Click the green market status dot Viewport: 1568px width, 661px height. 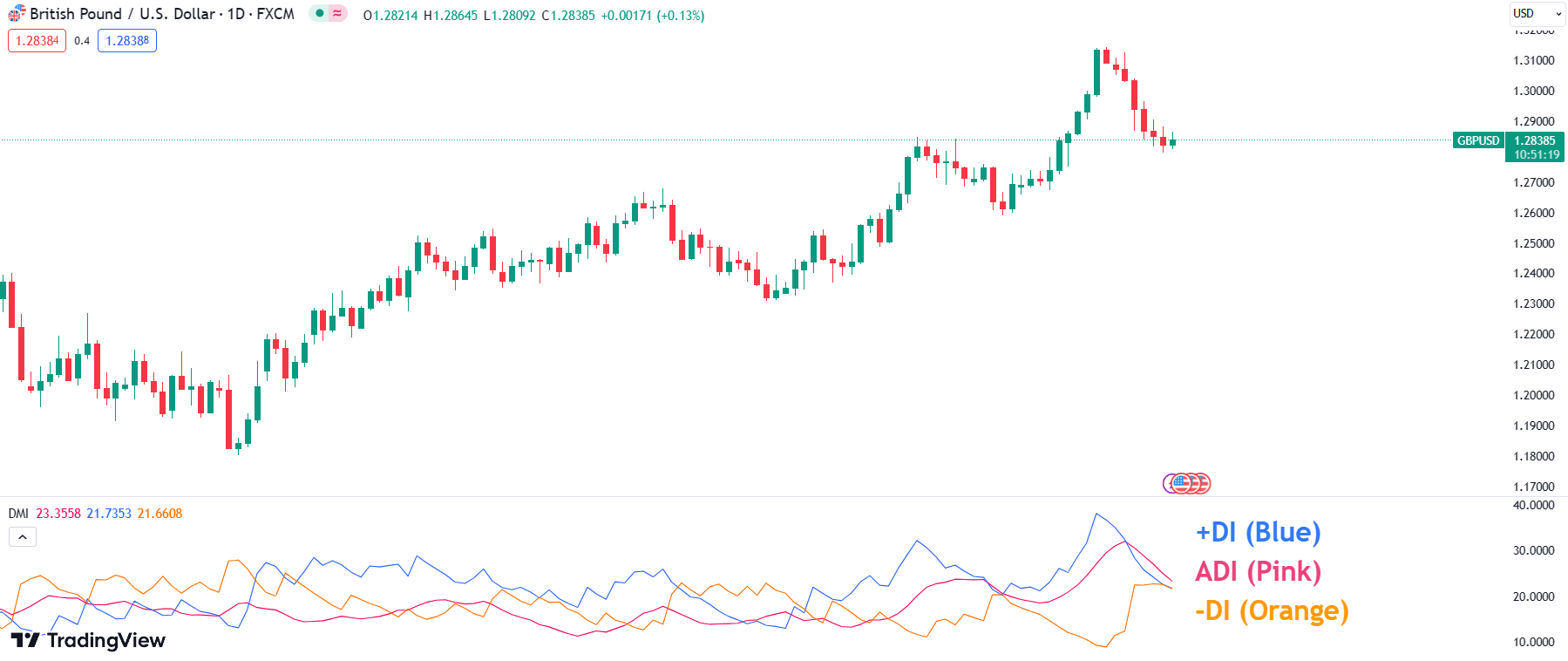click(x=320, y=14)
